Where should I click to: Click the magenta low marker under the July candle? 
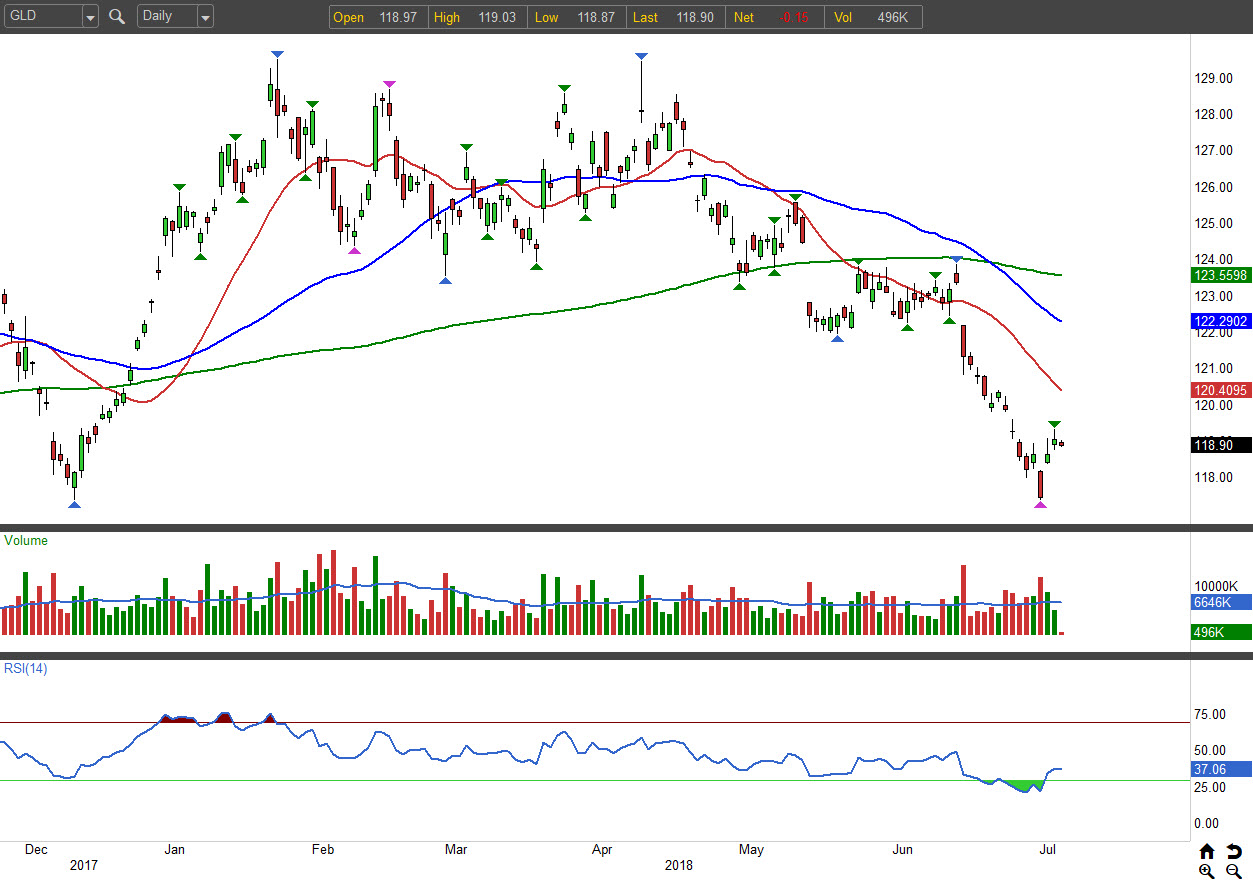(1040, 505)
